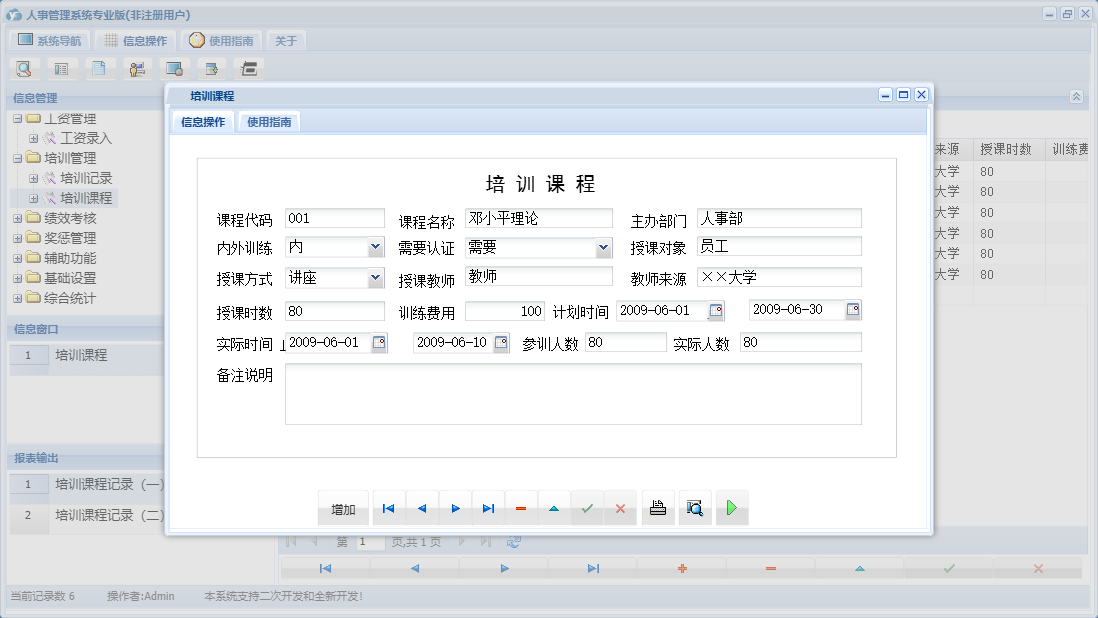Screen dimensions: 1098x618
Task: Open the query tool in the main toolbar
Action: [x=24, y=68]
